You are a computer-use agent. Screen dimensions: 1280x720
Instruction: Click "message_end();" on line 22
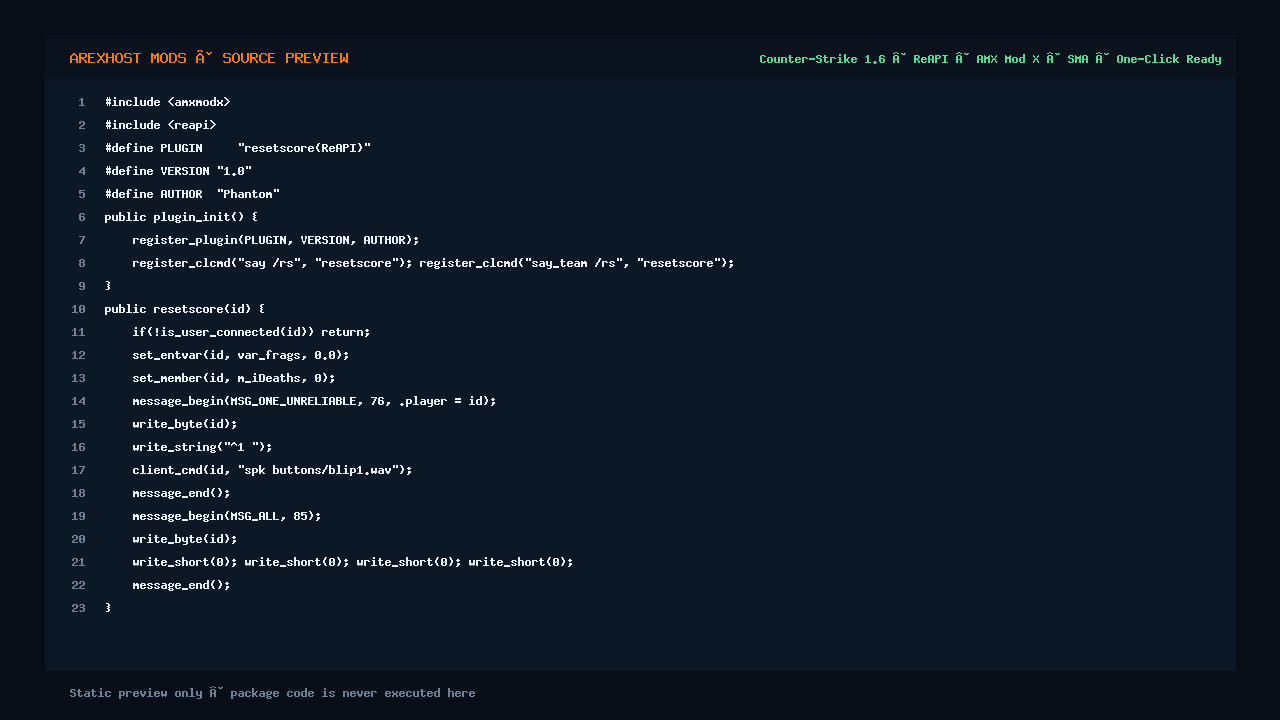coord(181,585)
